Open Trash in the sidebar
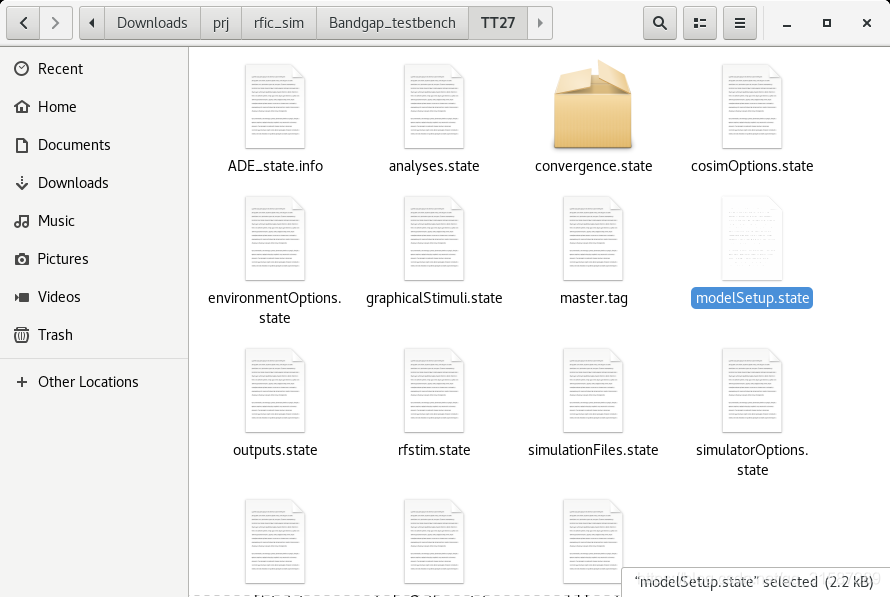The width and height of the screenshot is (890, 597). coord(94,335)
